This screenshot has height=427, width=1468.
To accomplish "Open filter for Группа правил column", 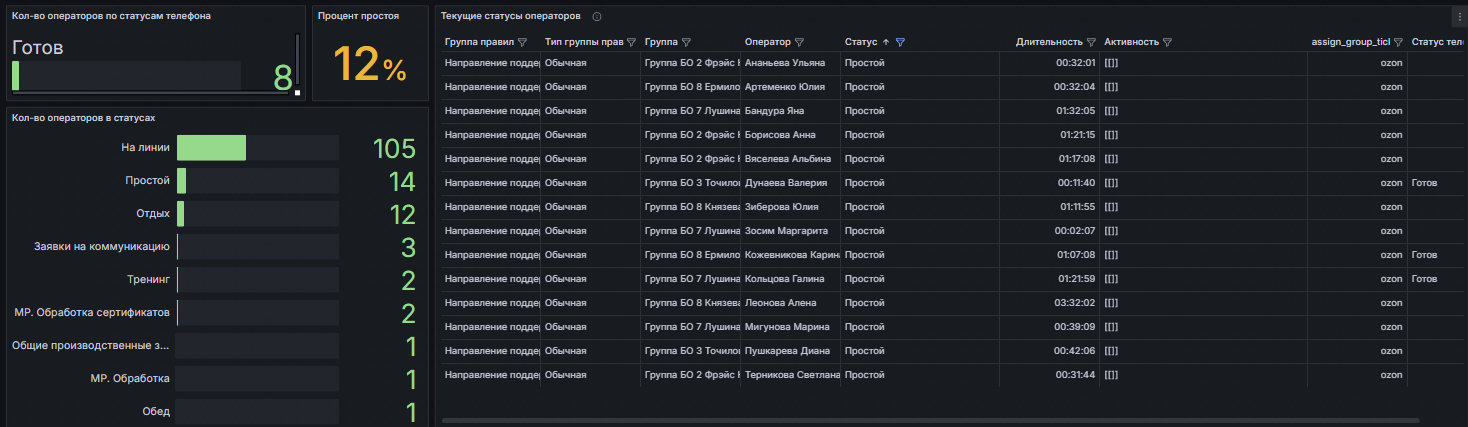I will 522,42.
